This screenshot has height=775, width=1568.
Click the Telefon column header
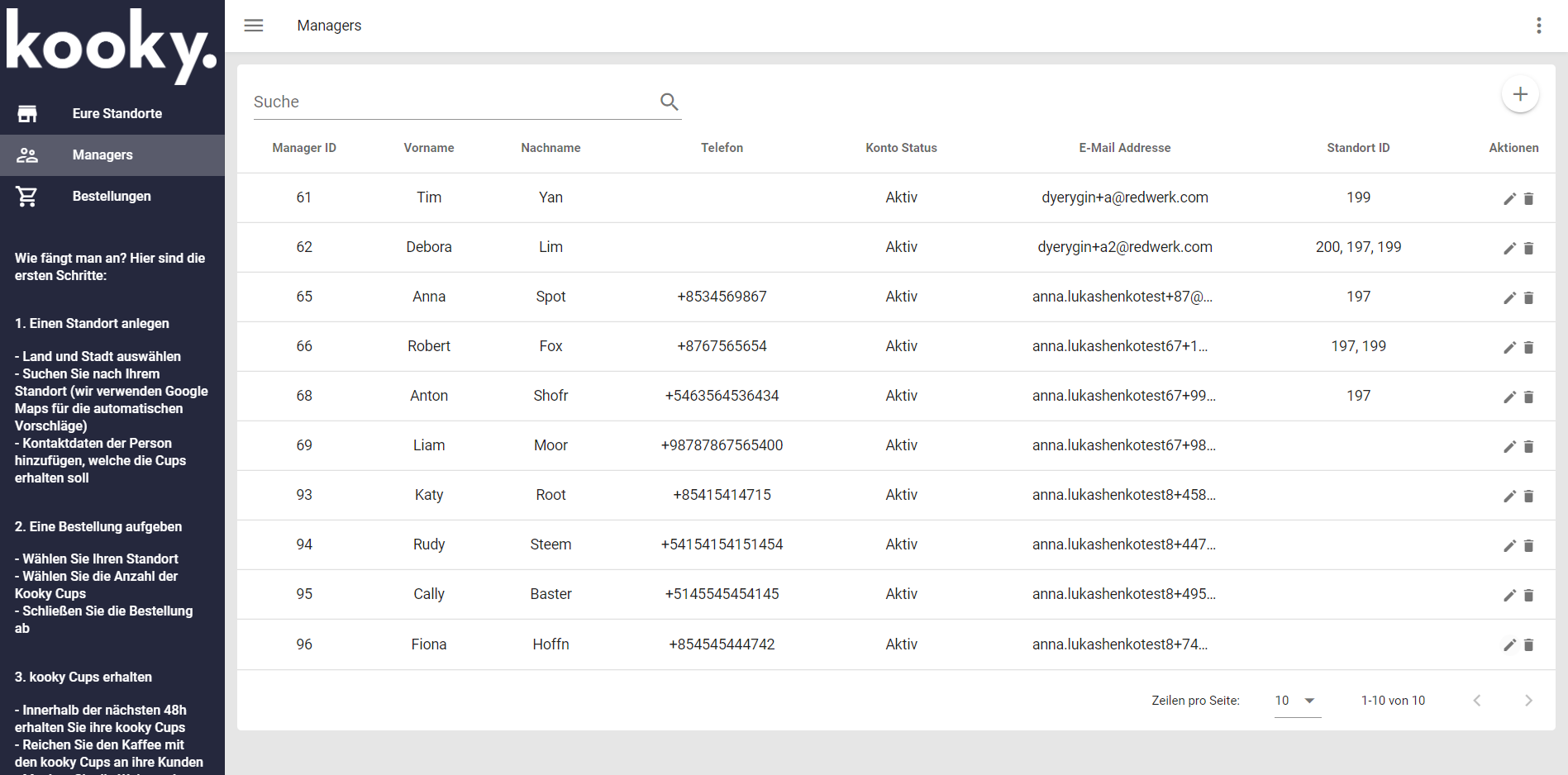pyautogui.click(x=722, y=148)
